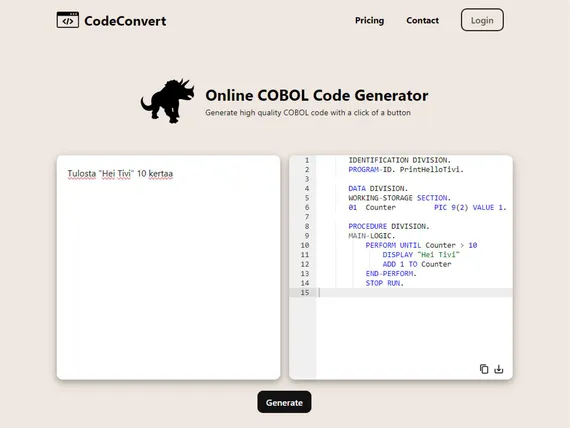
Task: Click the misspelled word kertaa in prompt
Action: coord(161,174)
